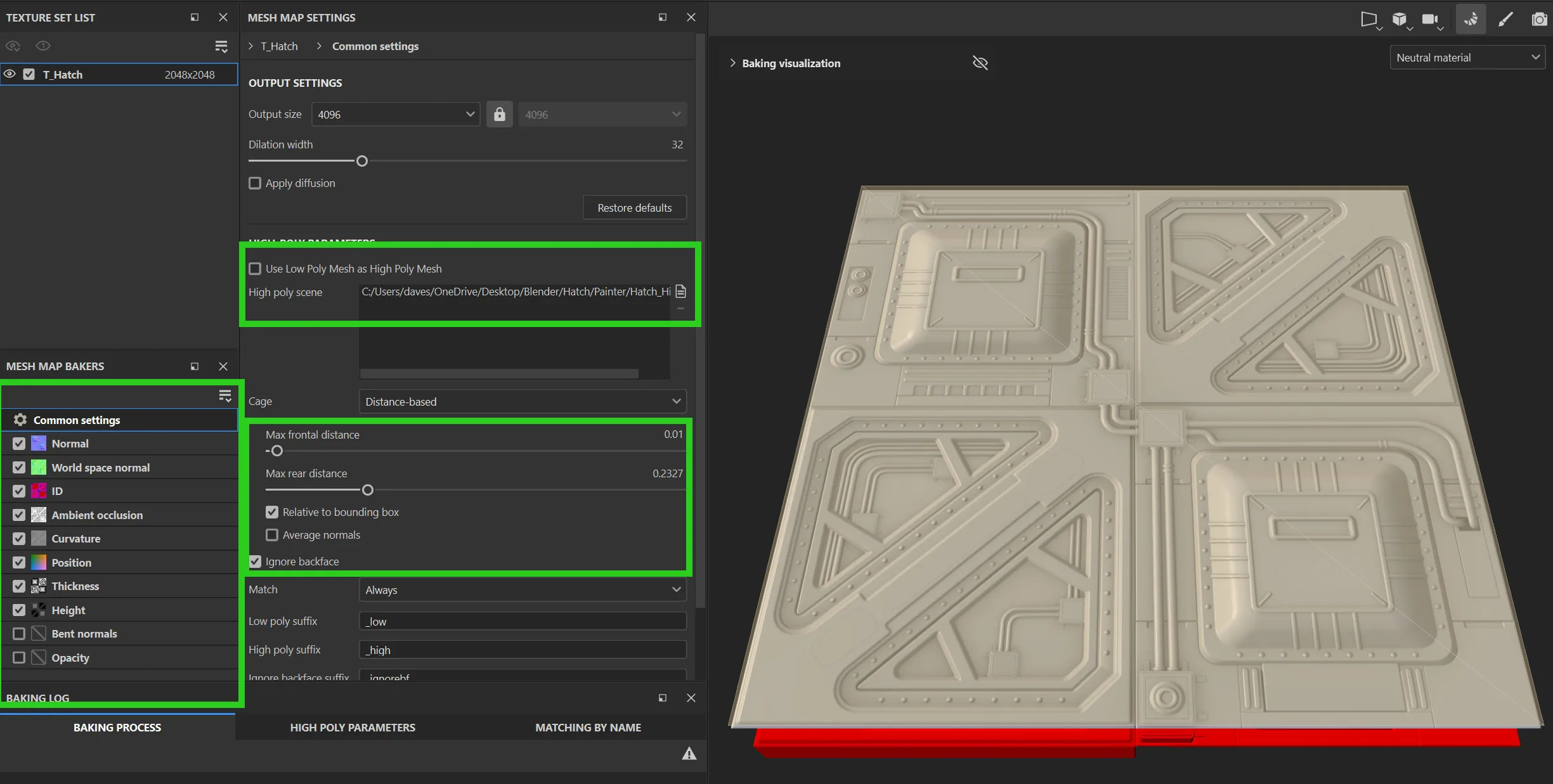Undock the Mesh Map Settings panel
The image size is (1553, 784).
tap(663, 18)
